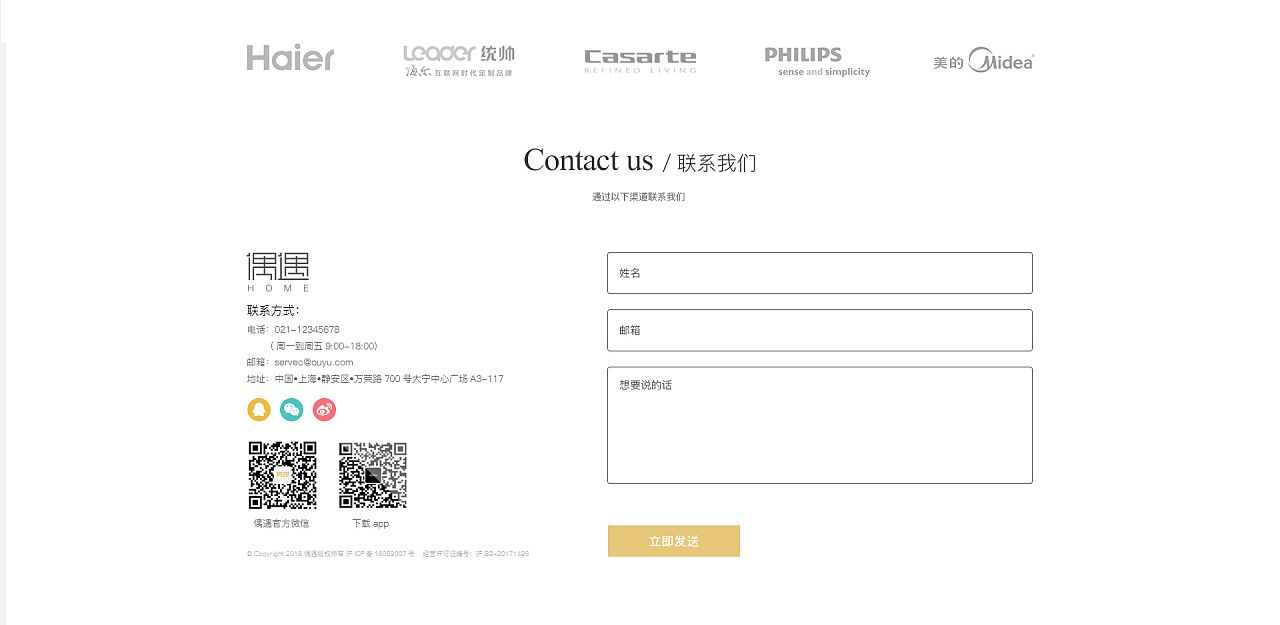Click the 偶遇 HOME logo
This screenshot has height=625, width=1280.
(278, 272)
